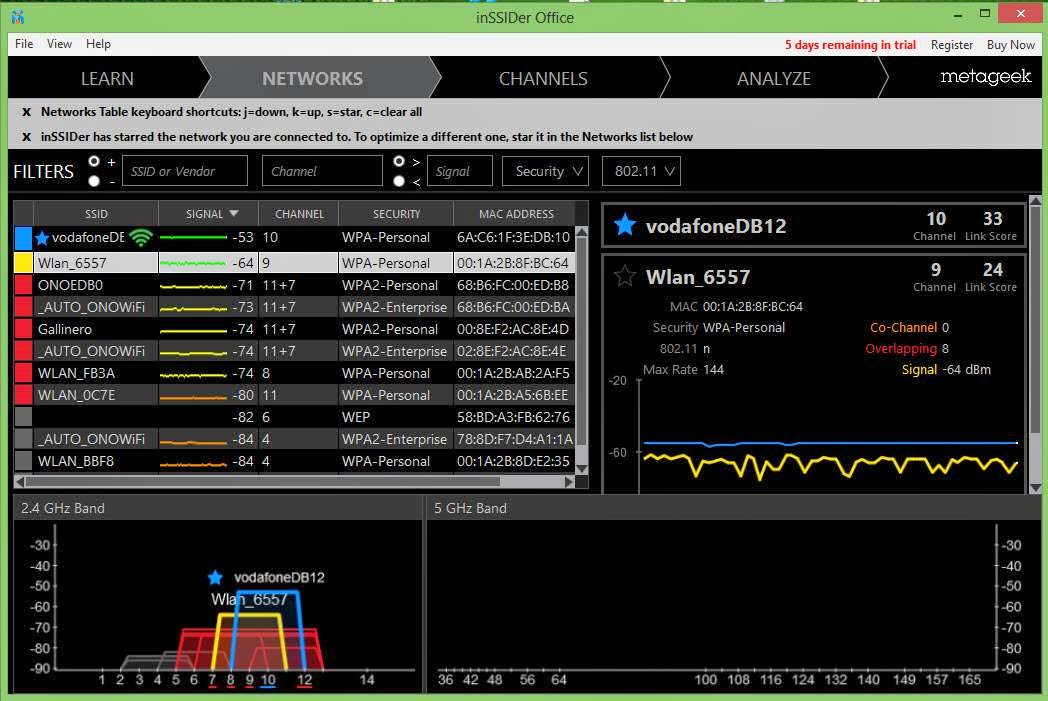The image size is (1048, 701).
Task: Open the Security filter dropdown
Action: (545, 171)
